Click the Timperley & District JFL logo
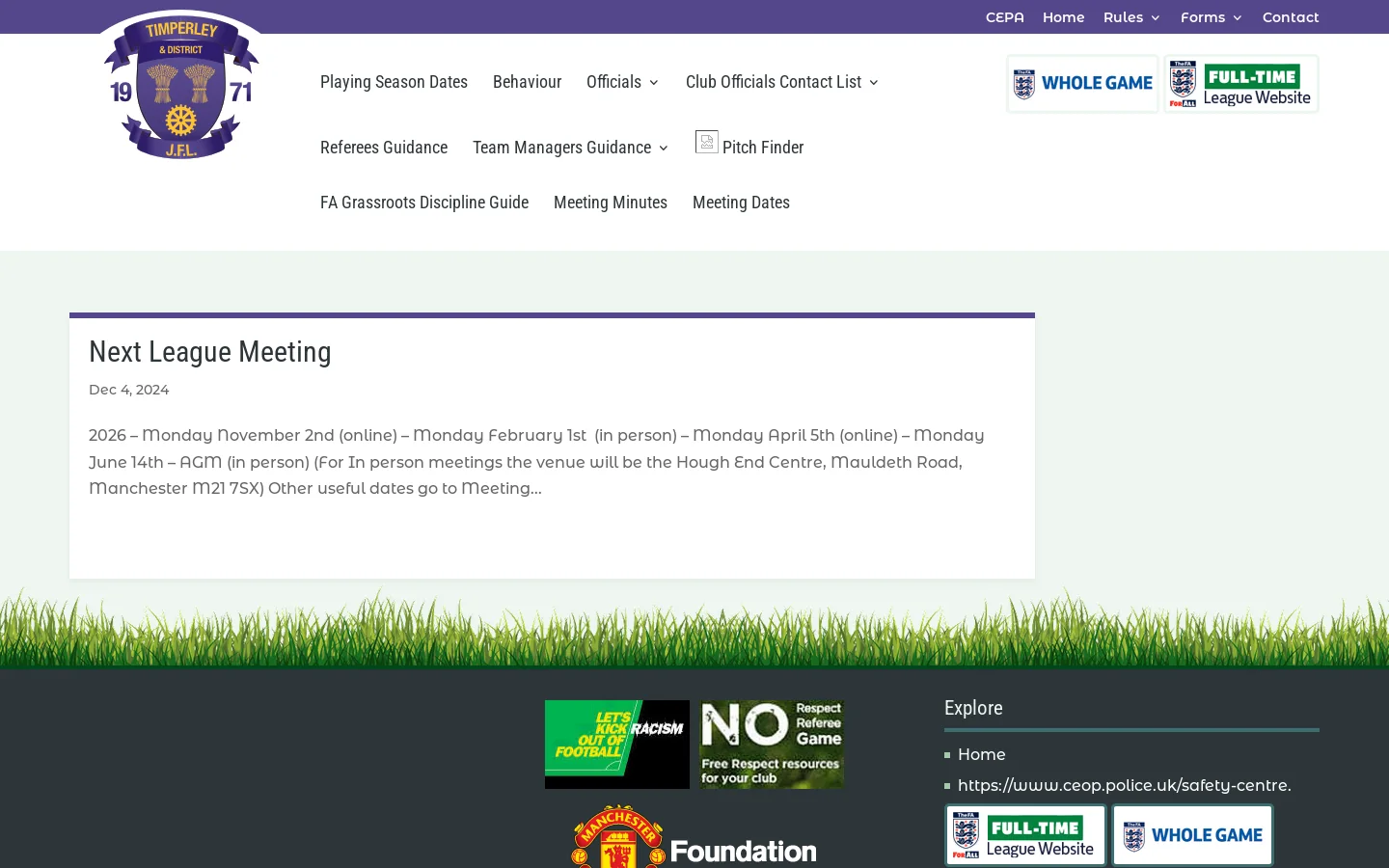Viewport: 1389px width, 868px height. tap(181, 85)
